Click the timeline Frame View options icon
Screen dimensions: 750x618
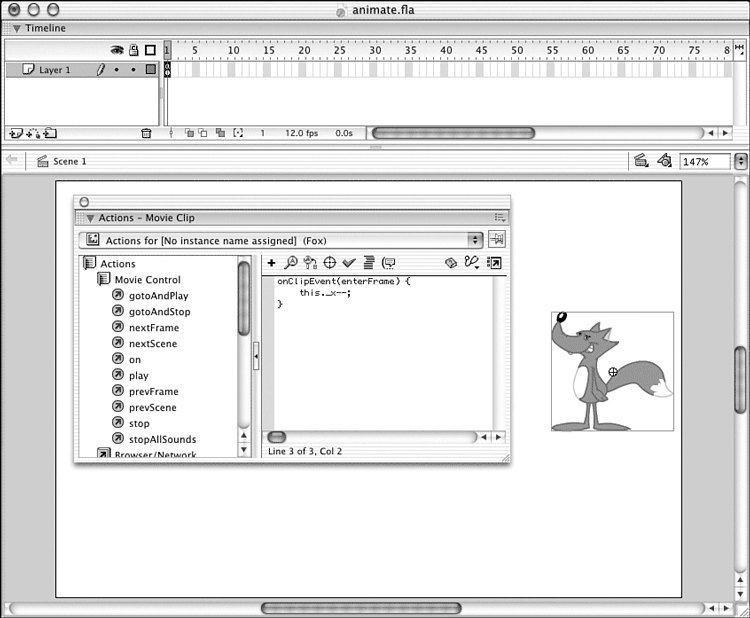[x=739, y=48]
